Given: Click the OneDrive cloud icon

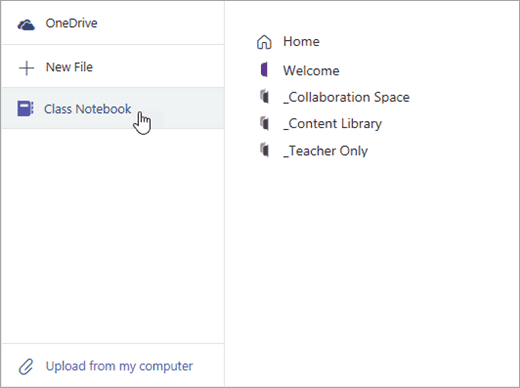Looking at the screenshot, I should 26,25.
